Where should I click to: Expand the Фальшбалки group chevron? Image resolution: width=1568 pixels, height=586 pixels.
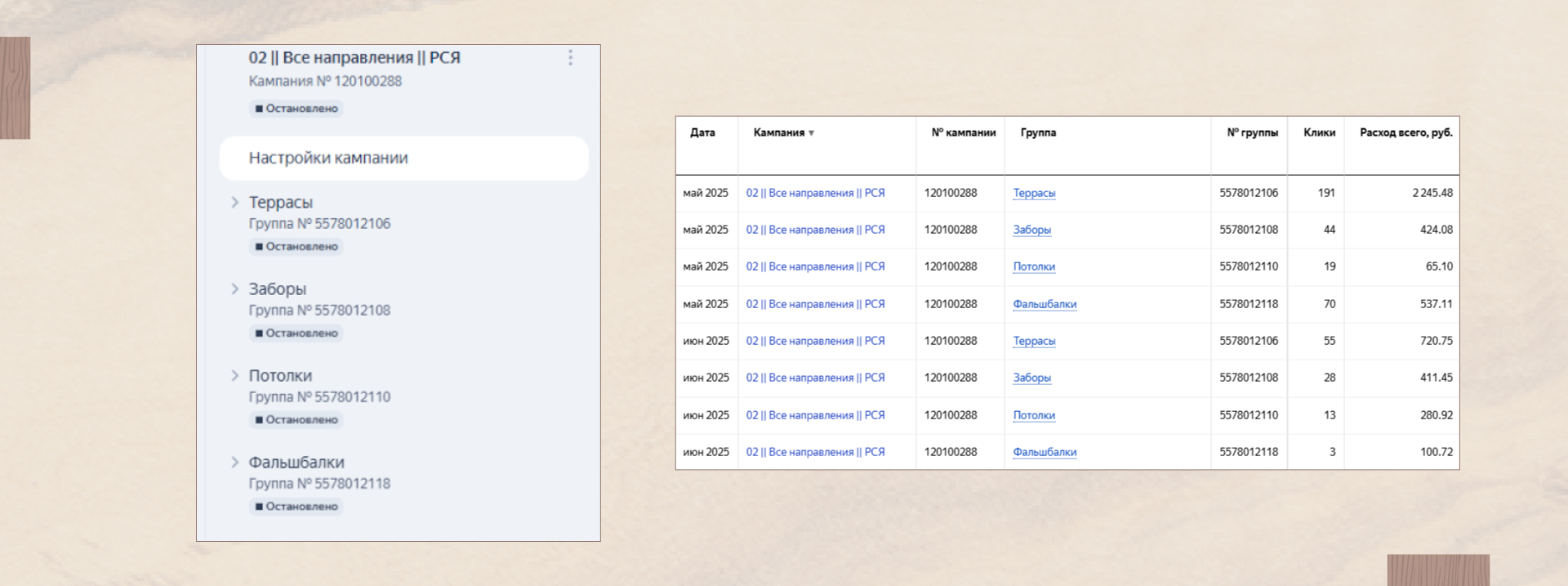point(234,462)
